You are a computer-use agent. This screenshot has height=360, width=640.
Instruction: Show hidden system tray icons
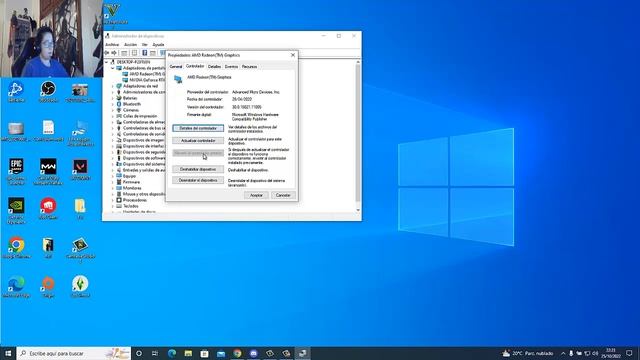coord(563,353)
